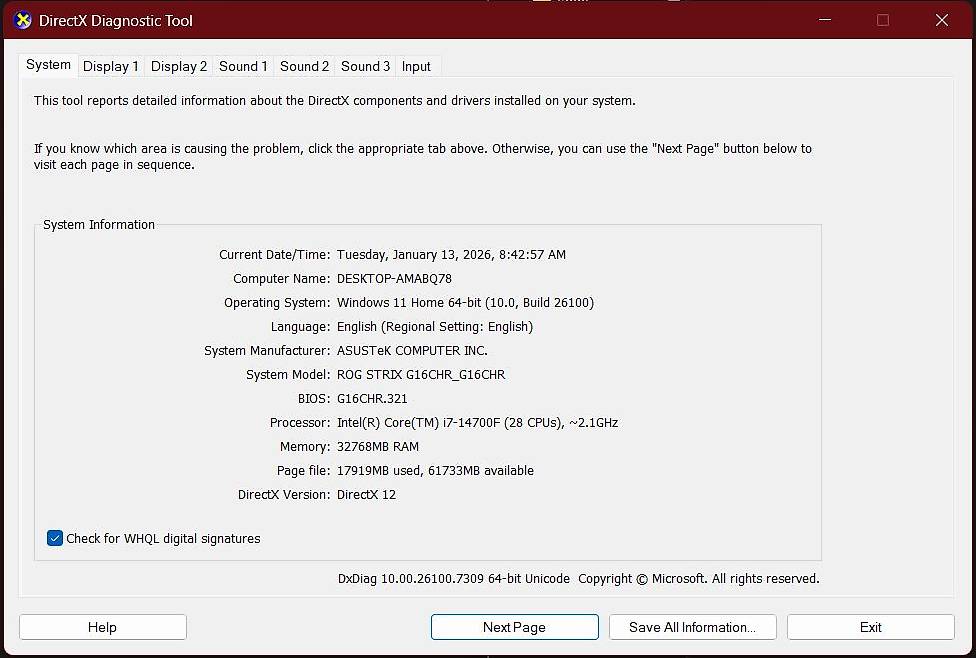Viewport: 976px width, 658px height.
Task: Click the DxDiag version copyright text
Action: [x=578, y=579]
